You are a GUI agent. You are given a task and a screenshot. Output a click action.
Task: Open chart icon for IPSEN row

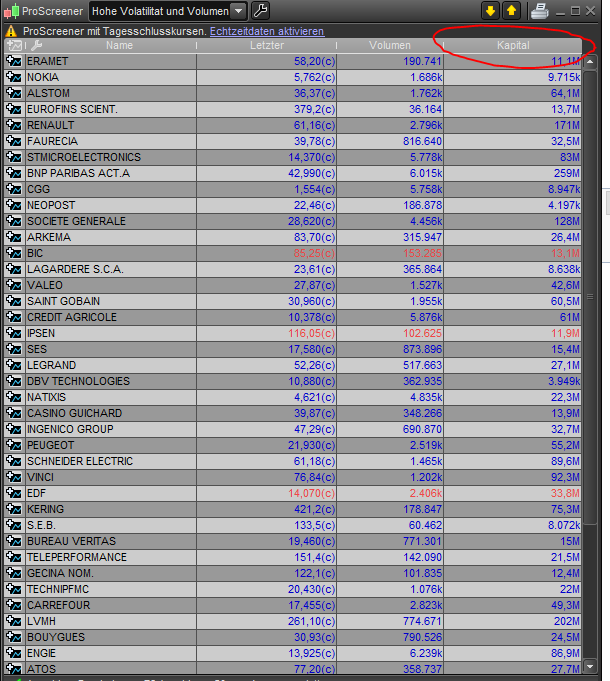(14, 333)
